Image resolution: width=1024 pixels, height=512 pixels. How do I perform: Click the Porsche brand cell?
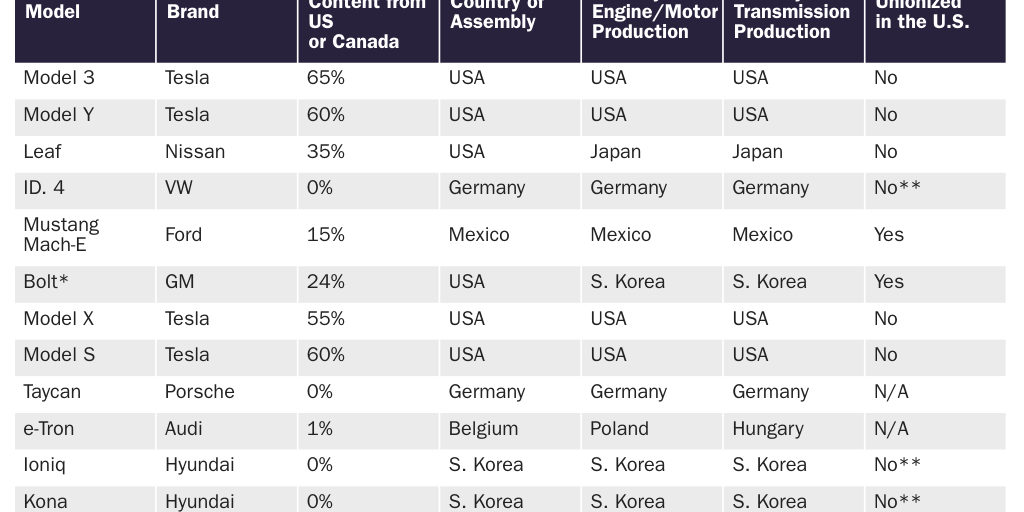200,392
